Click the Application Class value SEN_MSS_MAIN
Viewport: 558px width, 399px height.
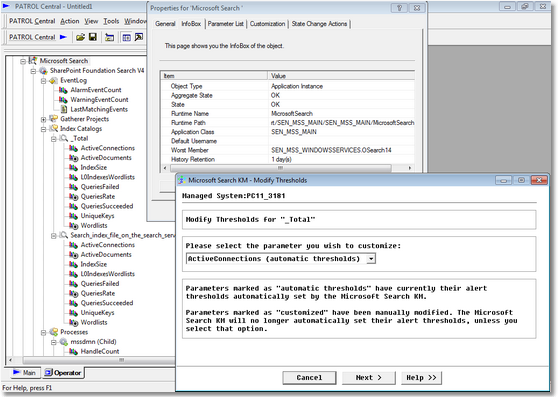294,132
